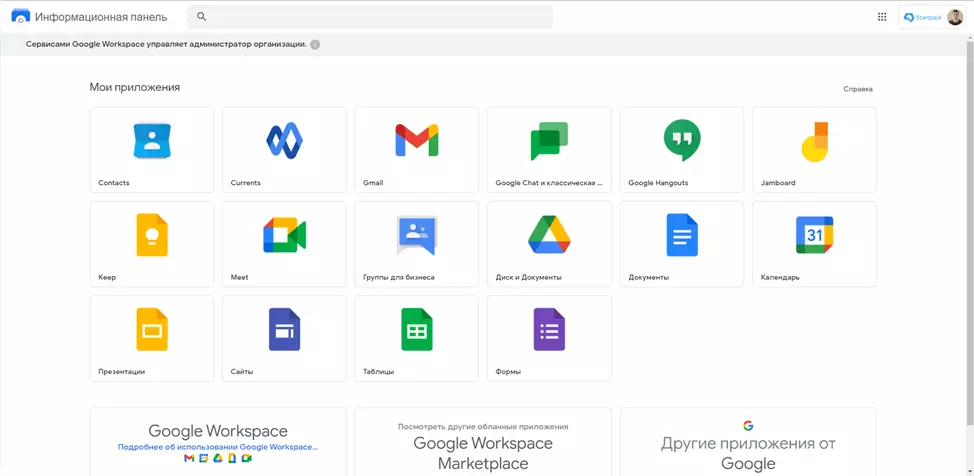Click the Gmail label text
974x476 pixels.
[x=373, y=183]
